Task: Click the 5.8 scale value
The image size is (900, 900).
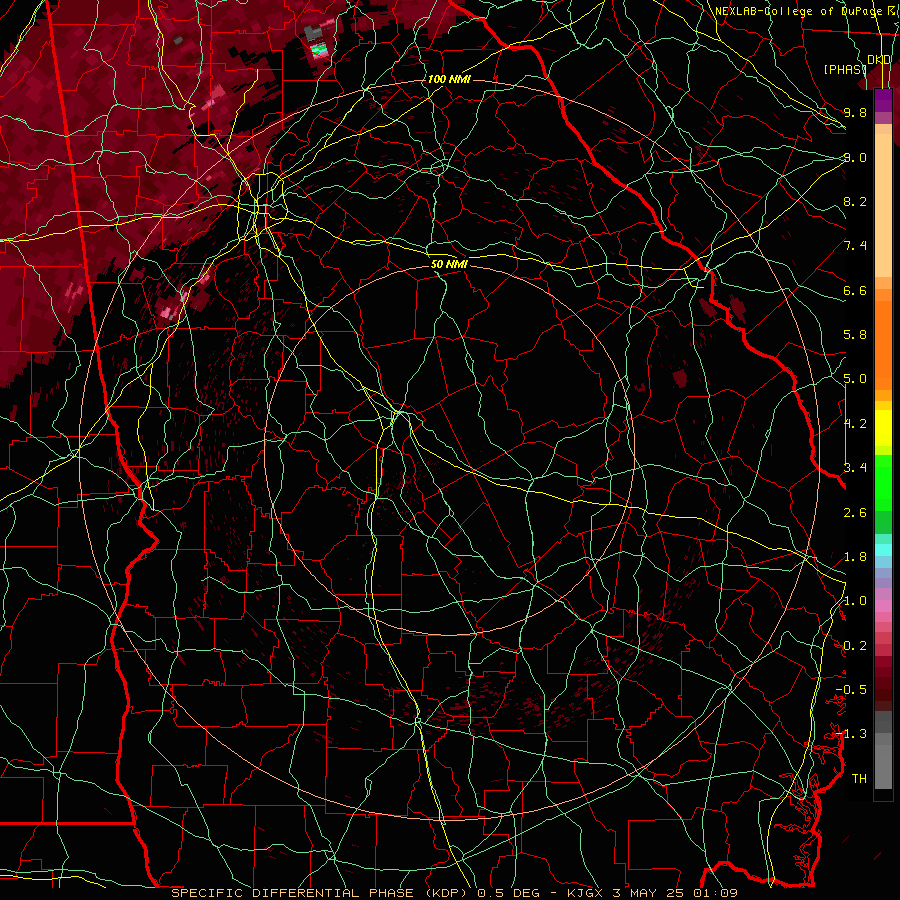Action: [855, 335]
